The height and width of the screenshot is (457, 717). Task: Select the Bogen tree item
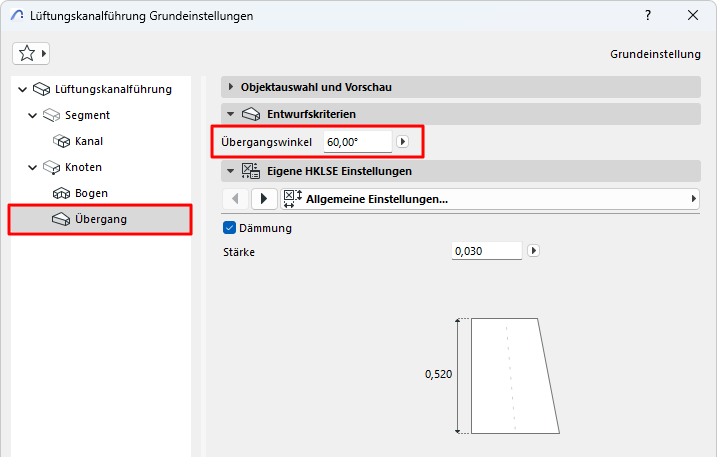tap(91, 194)
